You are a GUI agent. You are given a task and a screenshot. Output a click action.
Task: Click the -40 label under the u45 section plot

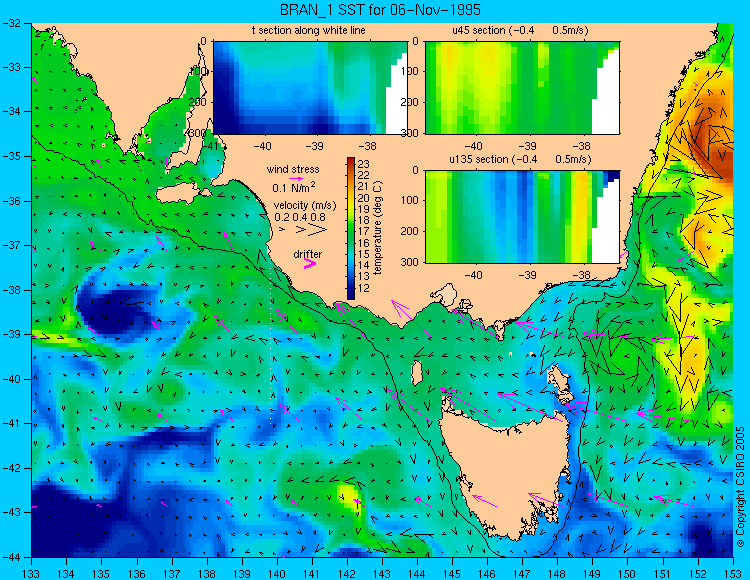click(x=474, y=146)
